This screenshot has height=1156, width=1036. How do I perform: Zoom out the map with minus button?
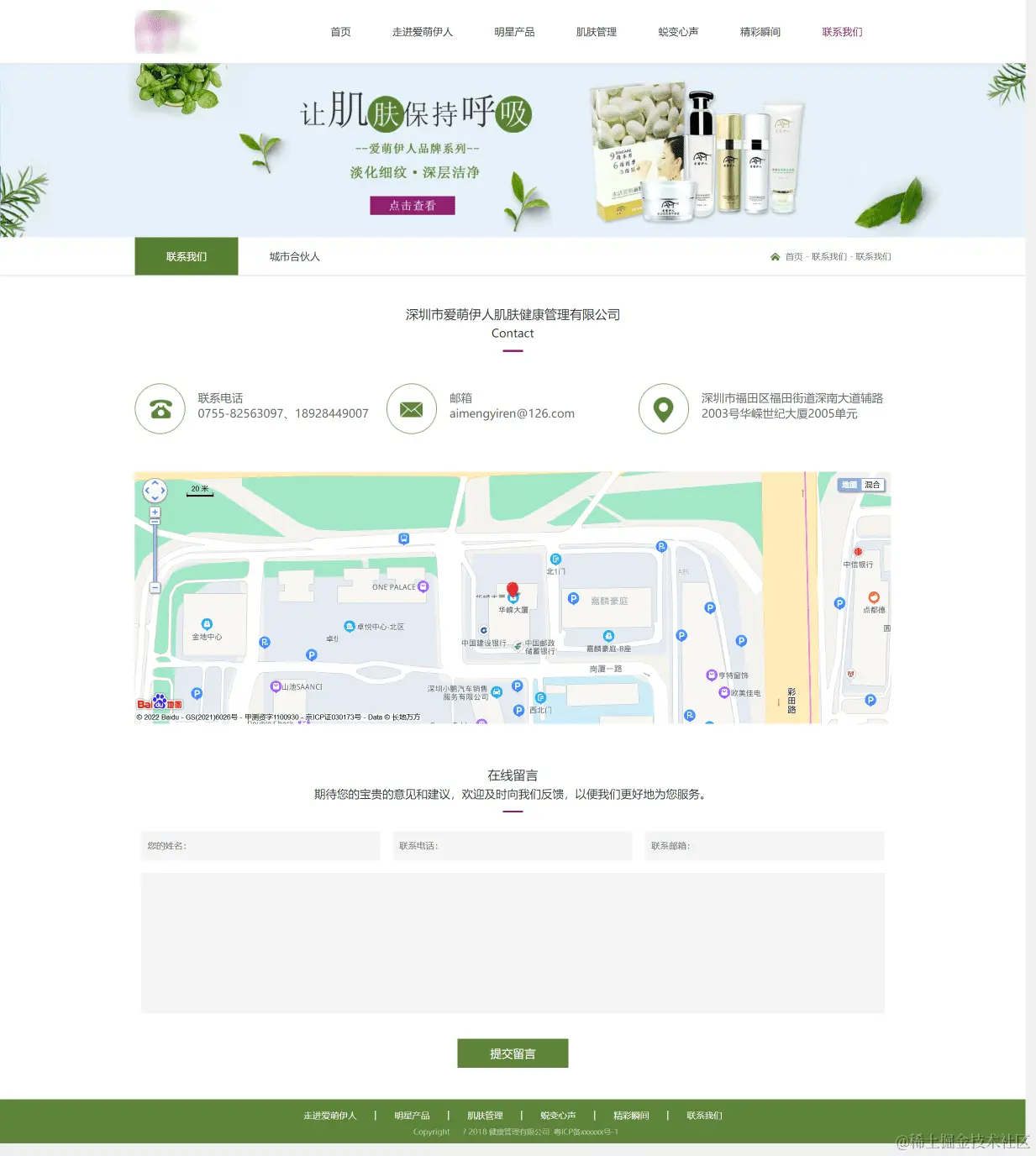(155, 588)
